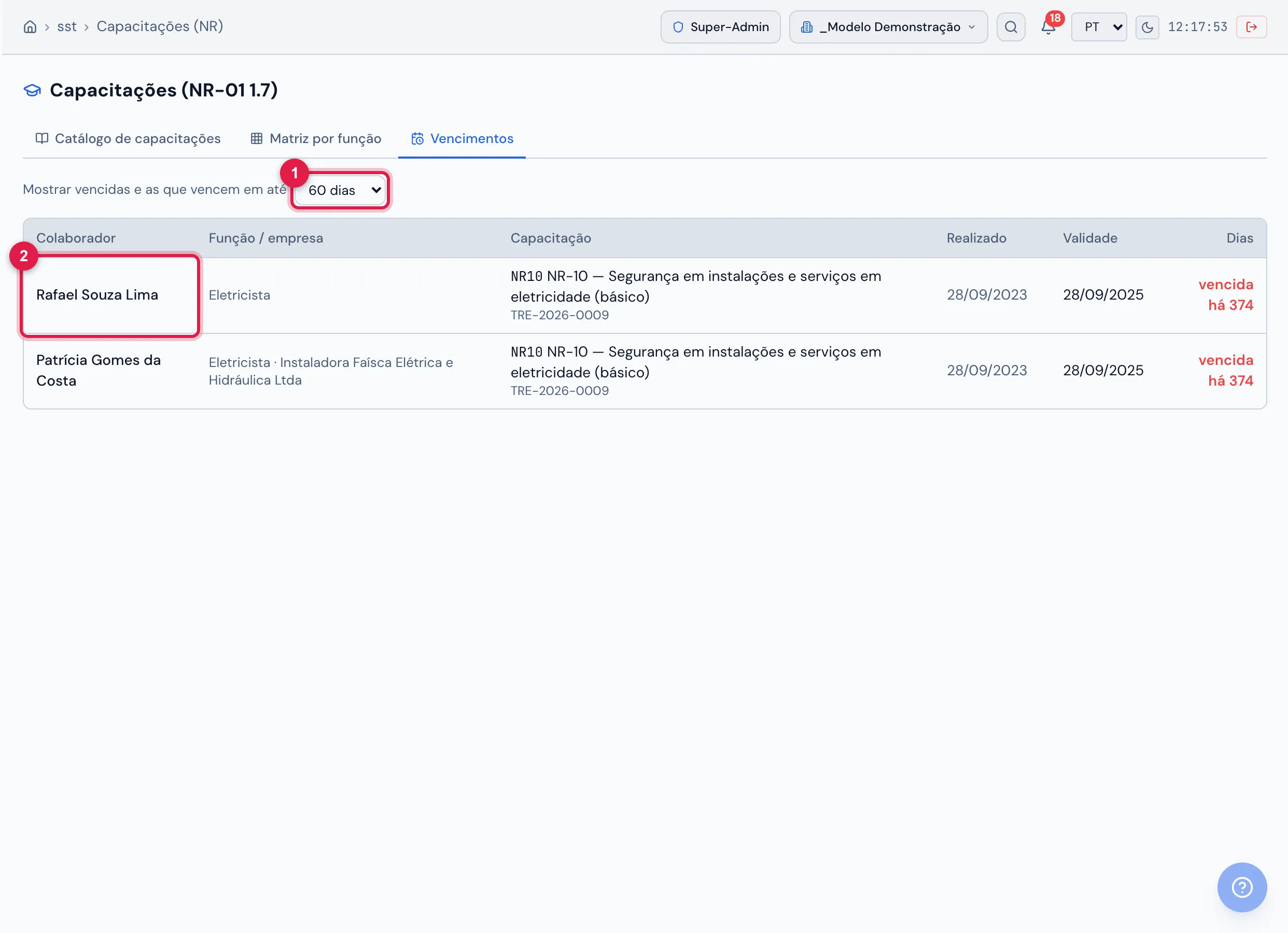This screenshot has height=933, width=1288.
Task: Select the Vencimentos tab
Action: point(463,138)
